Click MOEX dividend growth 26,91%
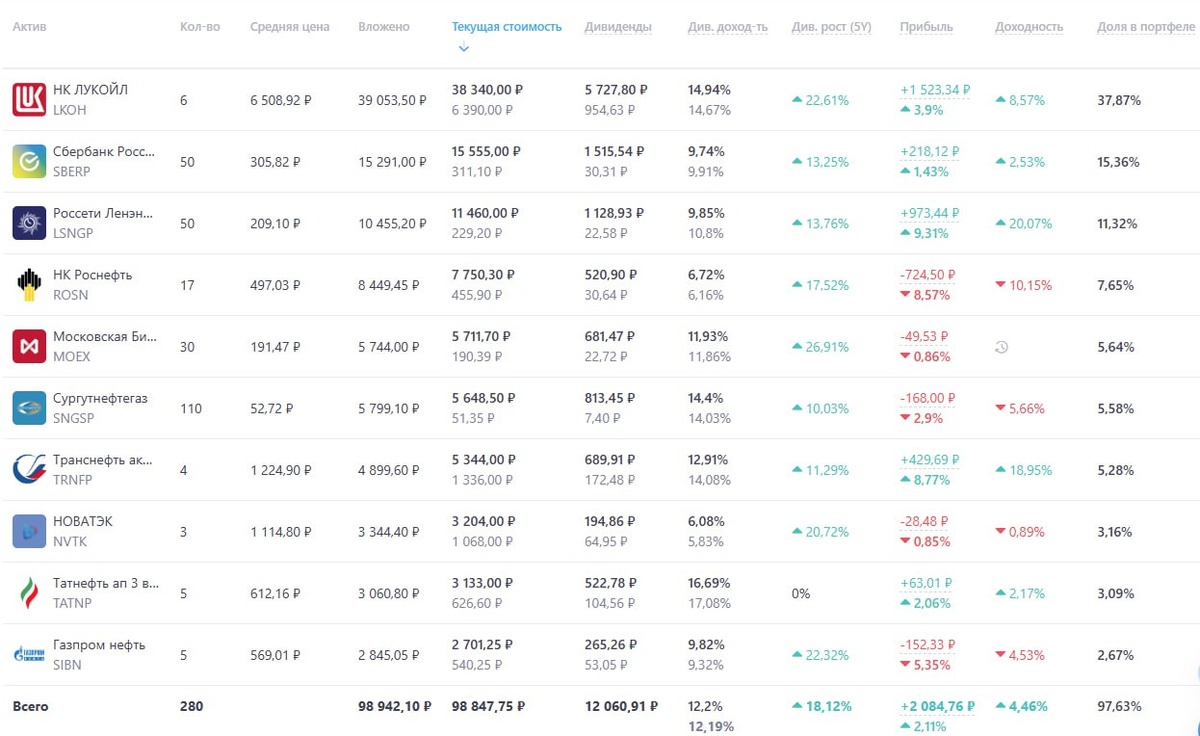This screenshot has width=1200, height=736. [x=820, y=347]
